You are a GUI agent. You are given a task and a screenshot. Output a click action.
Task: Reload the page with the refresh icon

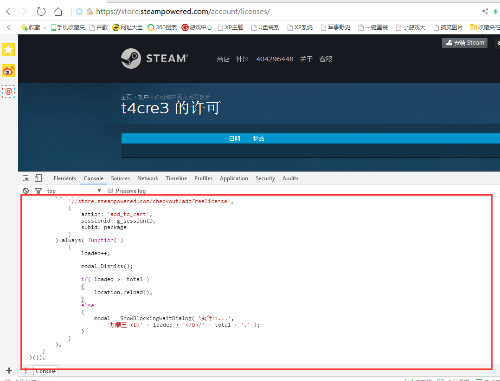point(41,12)
